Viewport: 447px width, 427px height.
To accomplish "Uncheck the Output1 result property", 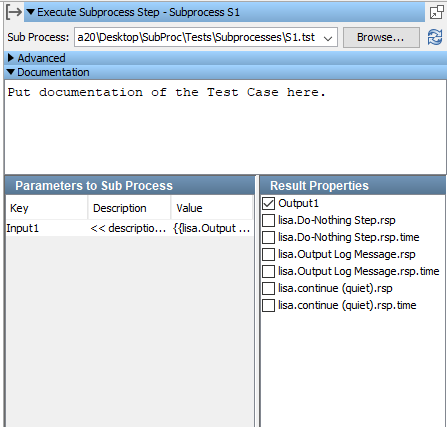I will point(268,203).
